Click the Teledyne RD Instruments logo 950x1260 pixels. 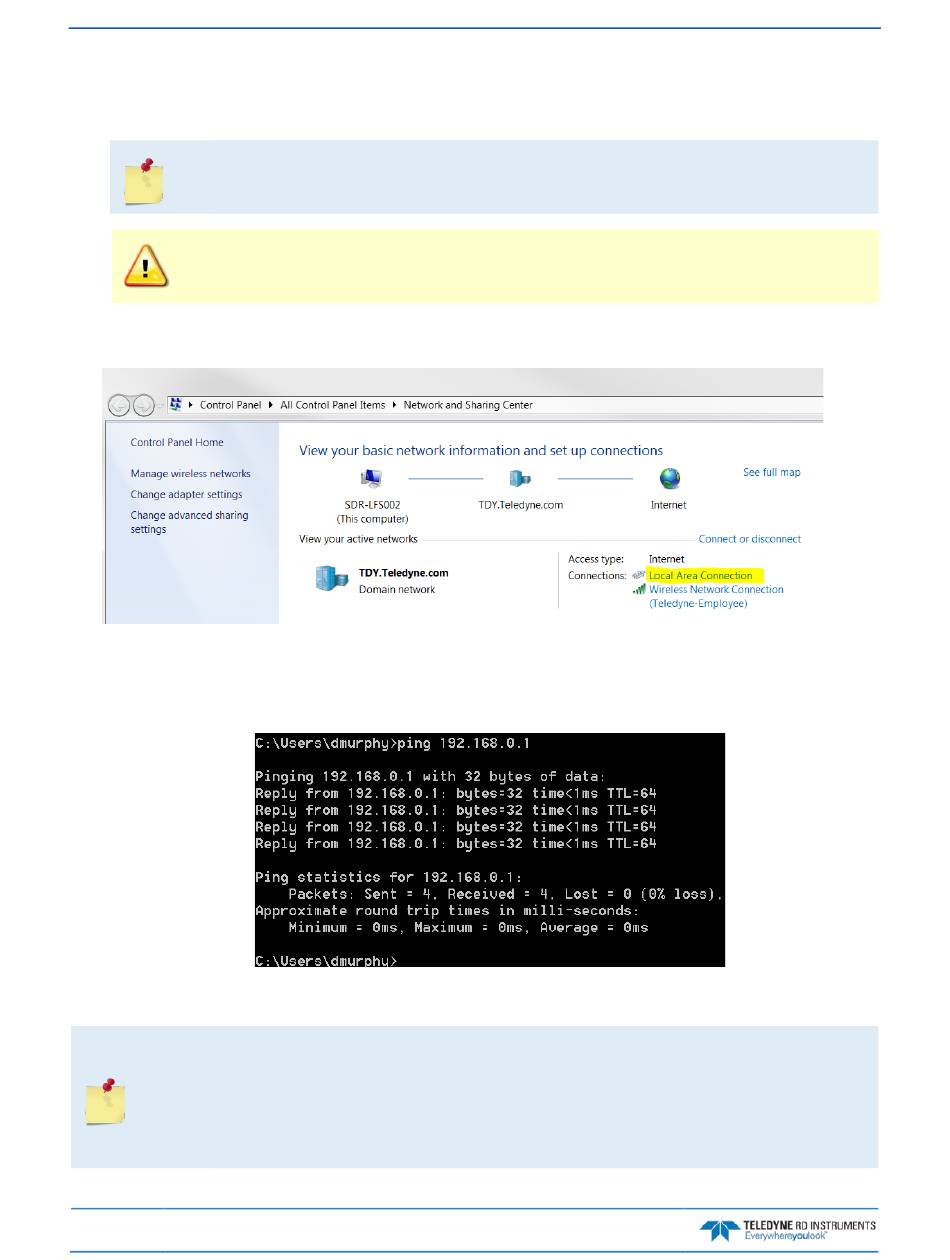[789, 1229]
